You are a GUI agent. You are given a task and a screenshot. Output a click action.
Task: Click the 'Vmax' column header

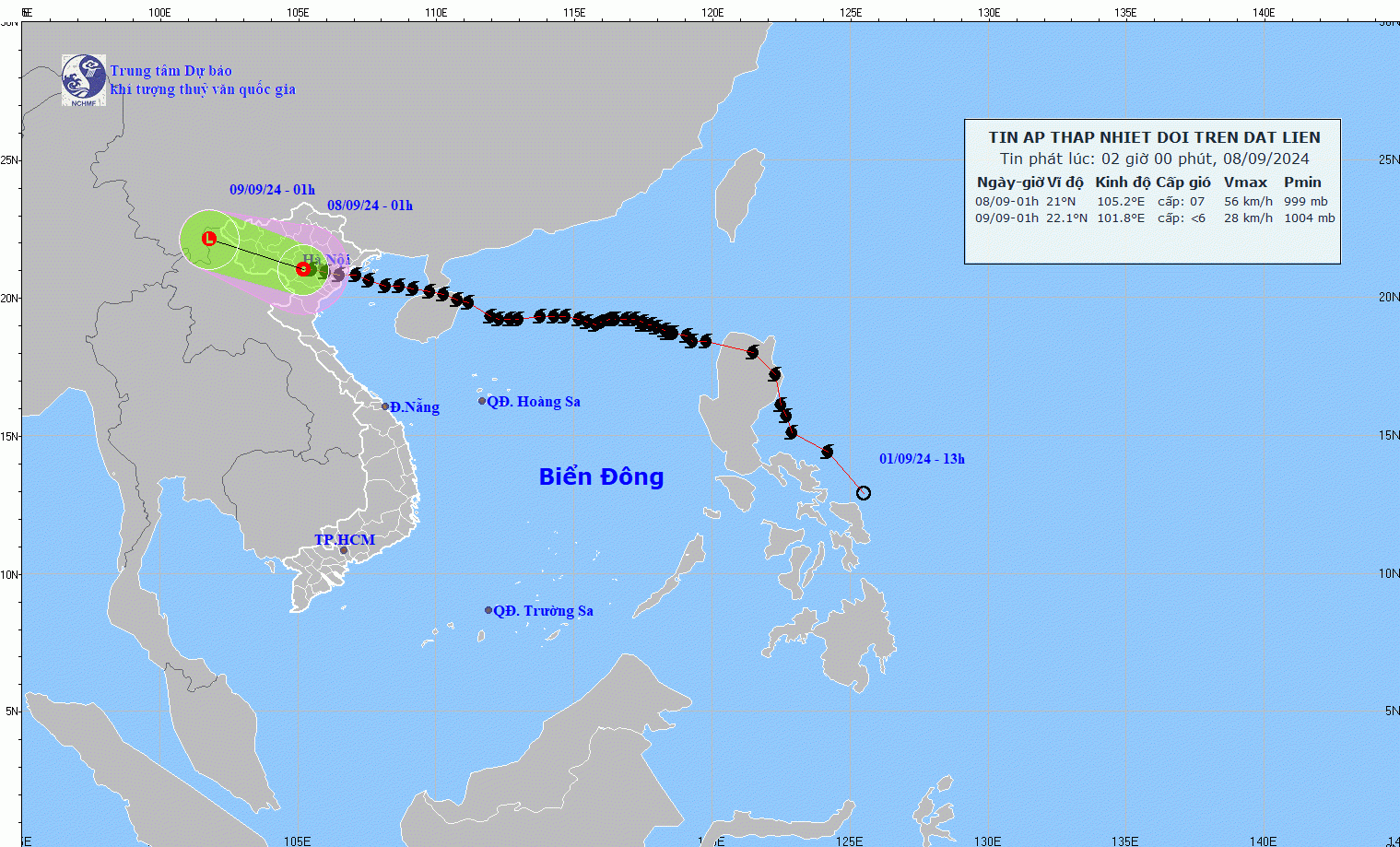click(1245, 182)
